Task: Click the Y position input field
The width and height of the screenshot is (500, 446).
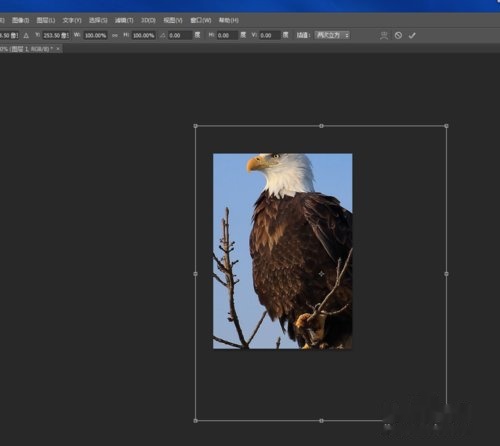Action: (x=56, y=35)
